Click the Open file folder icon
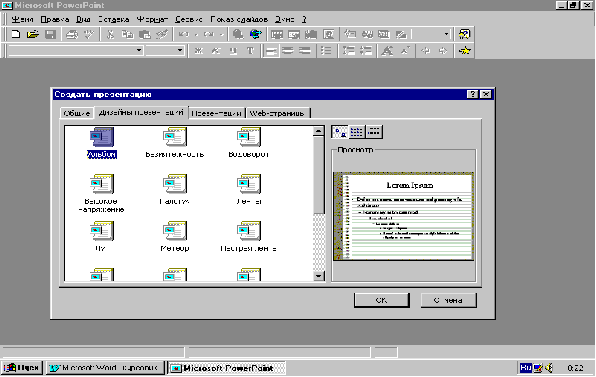596x377 pixels. [33, 34]
